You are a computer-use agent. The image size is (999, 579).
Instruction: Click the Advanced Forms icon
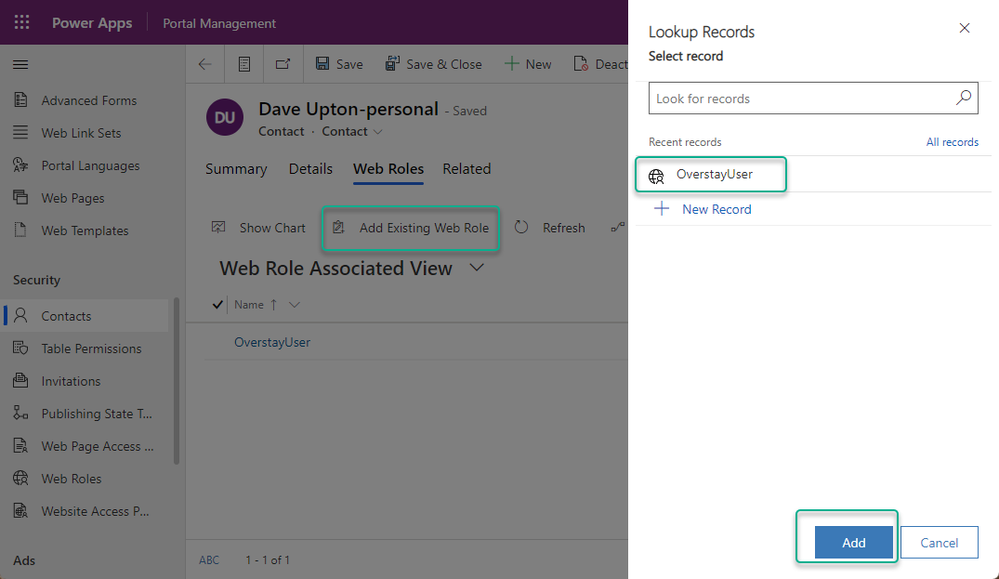20,100
